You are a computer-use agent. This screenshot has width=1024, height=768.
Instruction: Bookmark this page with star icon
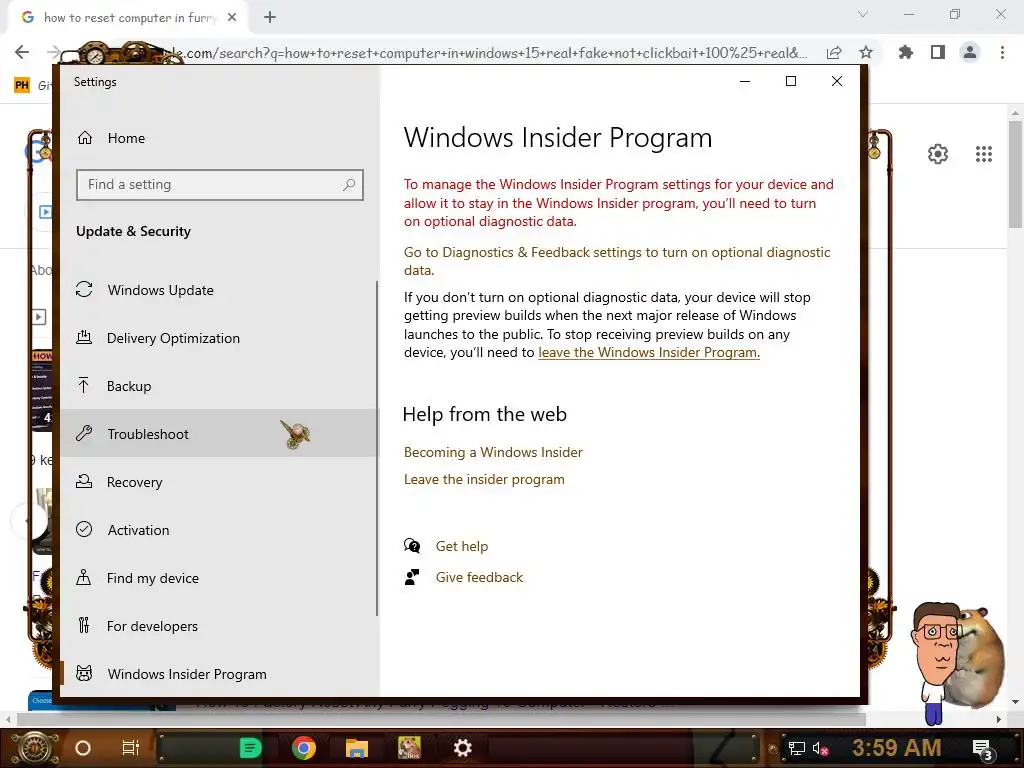[866, 52]
